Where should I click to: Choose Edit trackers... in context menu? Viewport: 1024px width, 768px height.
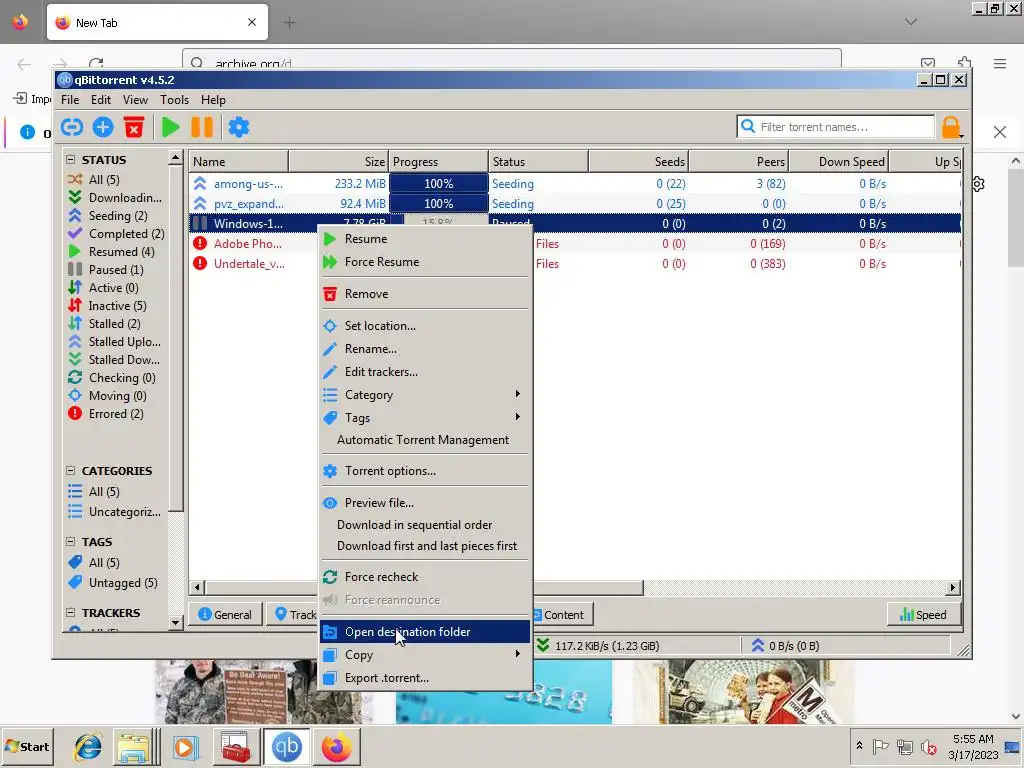point(425,372)
